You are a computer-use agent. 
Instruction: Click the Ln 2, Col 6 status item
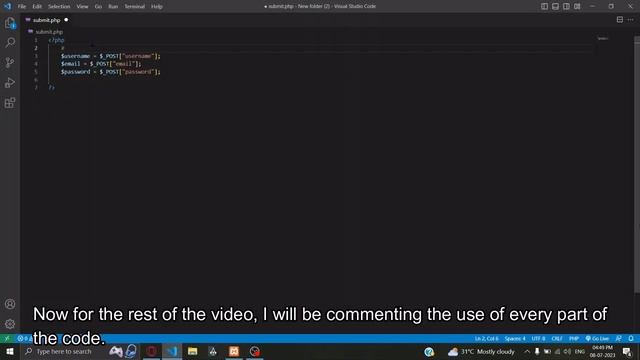pos(486,339)
